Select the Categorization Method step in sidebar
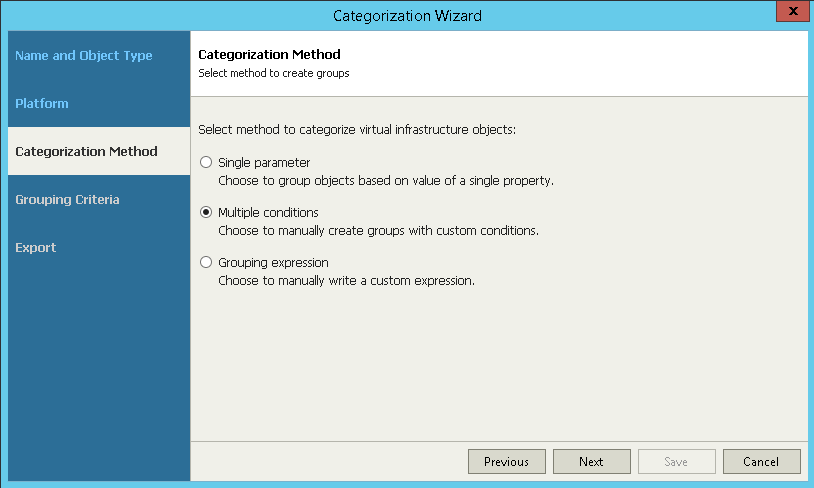This screenshot has height=488, width=814. (87, 152)
